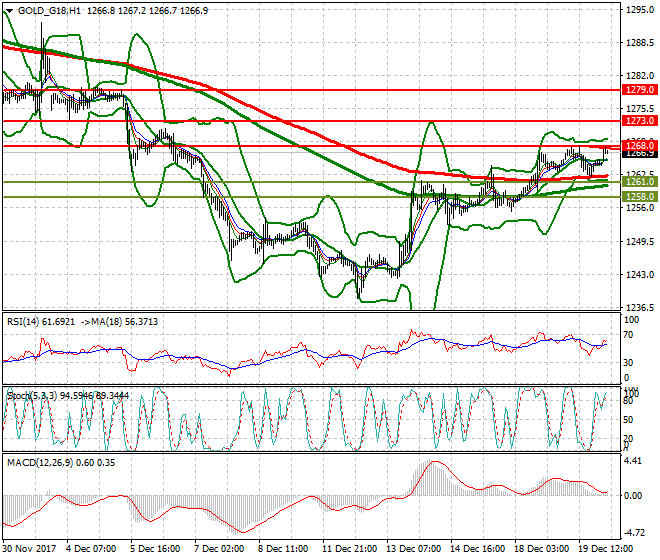This screenshot has width=660, height=560.
Task: Click the 19 Dec 12:00 time label
Action: click(602, 549)
